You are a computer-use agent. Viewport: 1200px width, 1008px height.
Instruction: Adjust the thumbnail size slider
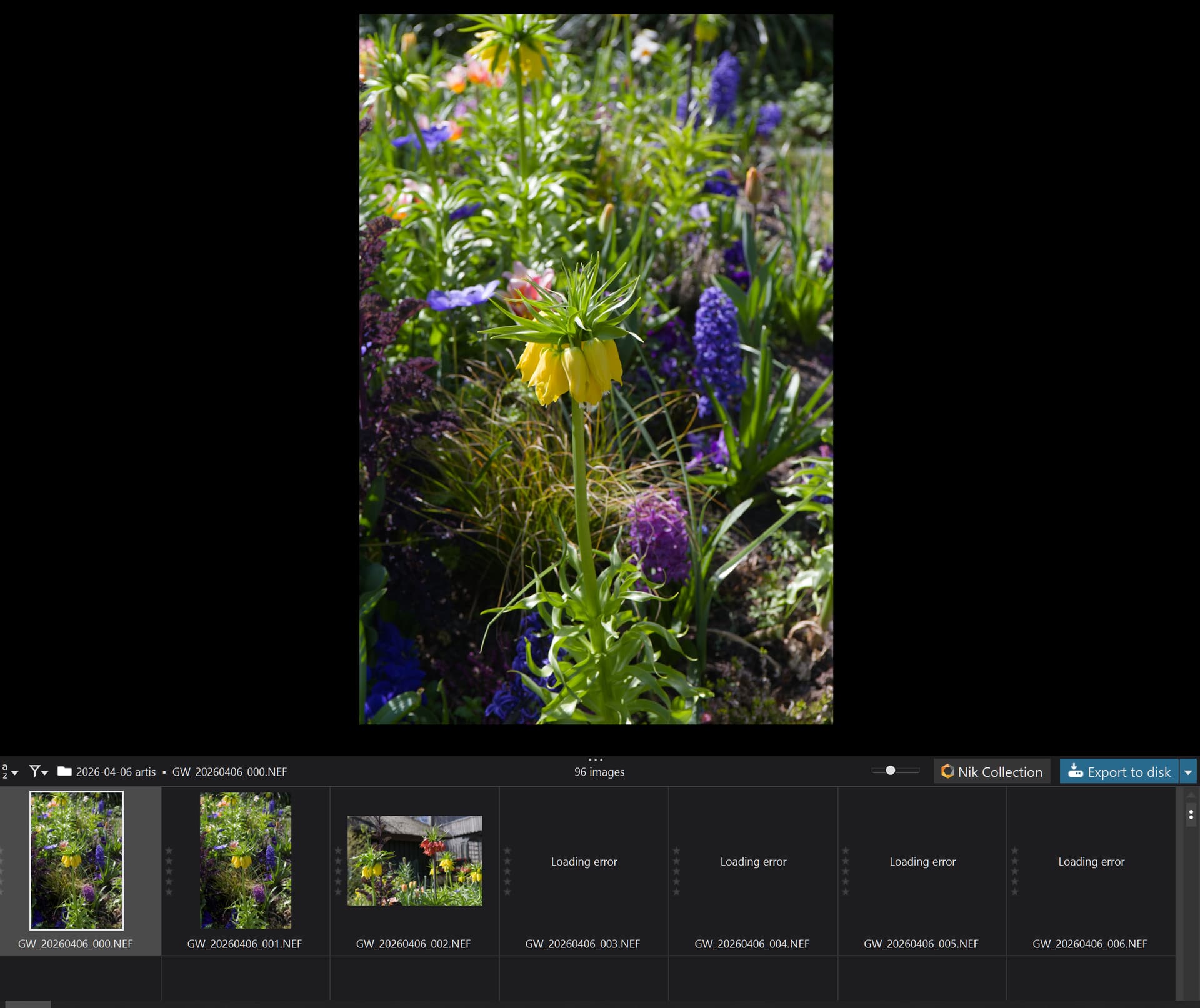coord(891,771)
